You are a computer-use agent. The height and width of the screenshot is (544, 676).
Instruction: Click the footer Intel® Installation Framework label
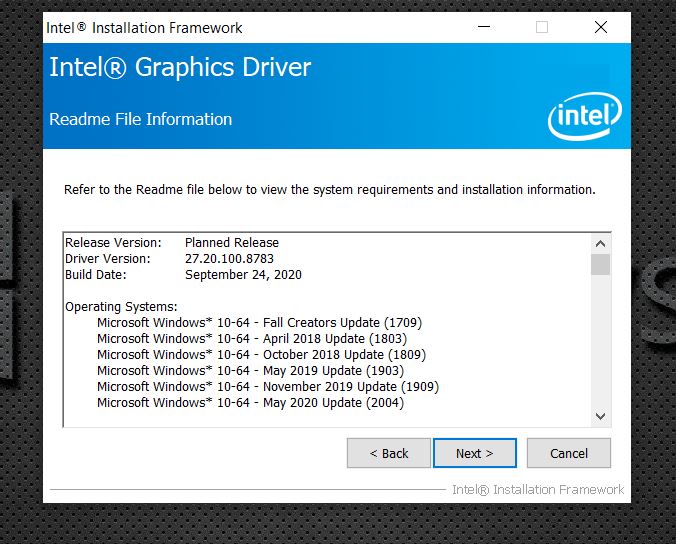point(538,490)
